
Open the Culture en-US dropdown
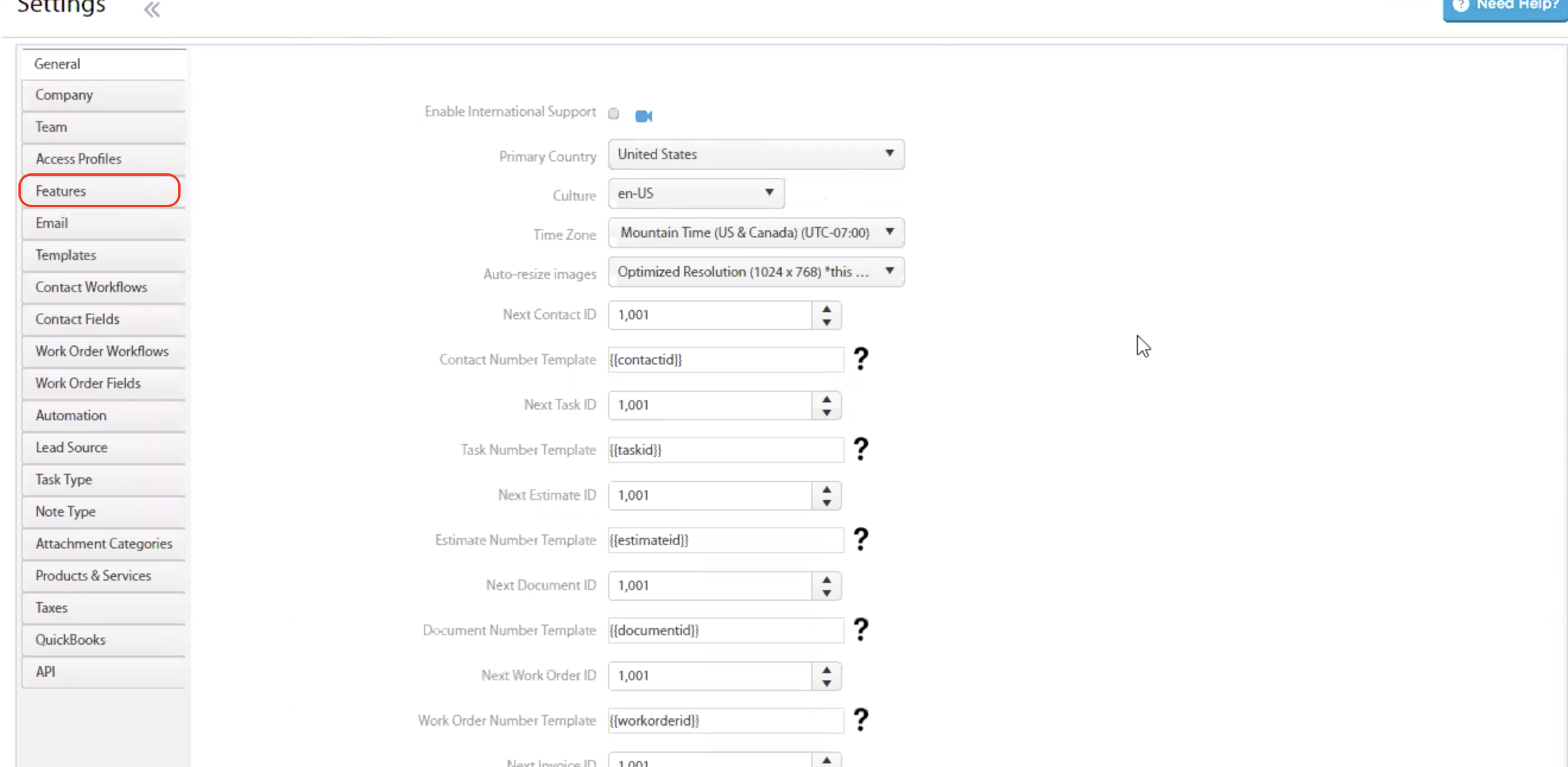point(696,194)
